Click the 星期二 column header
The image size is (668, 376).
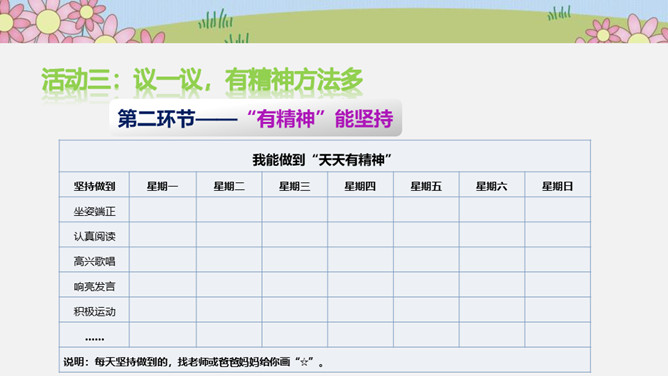click(x=229, y=186)
